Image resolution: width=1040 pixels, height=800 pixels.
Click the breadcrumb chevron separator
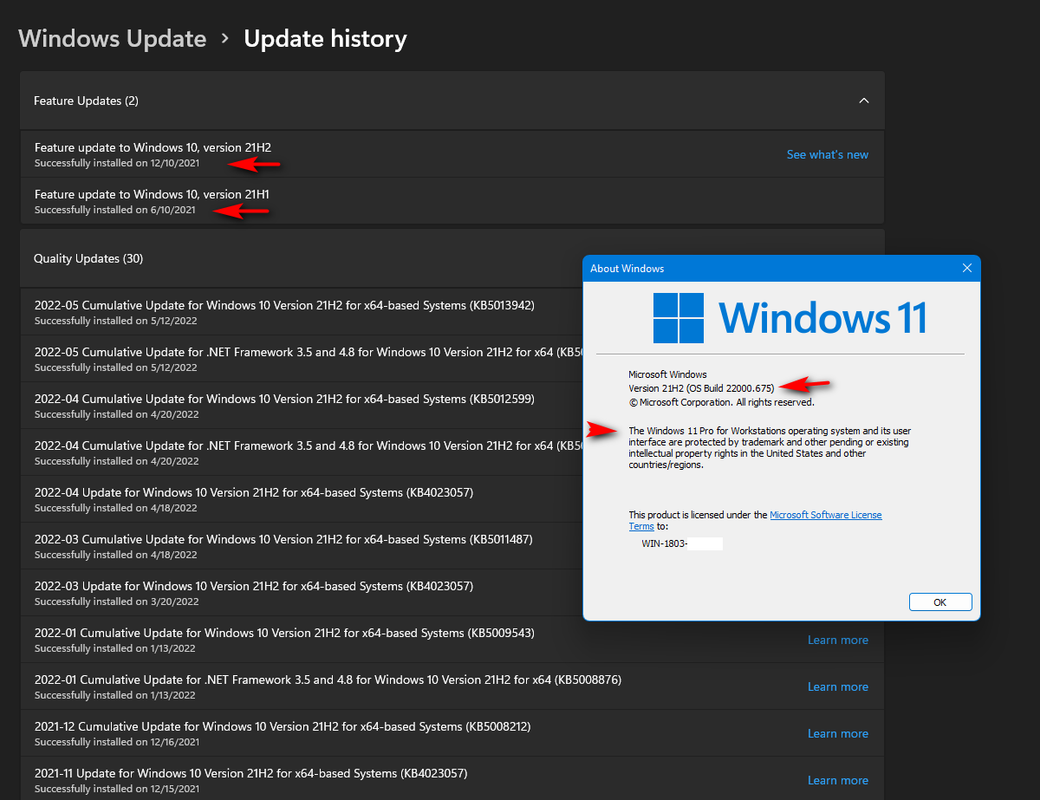(225, 38)
